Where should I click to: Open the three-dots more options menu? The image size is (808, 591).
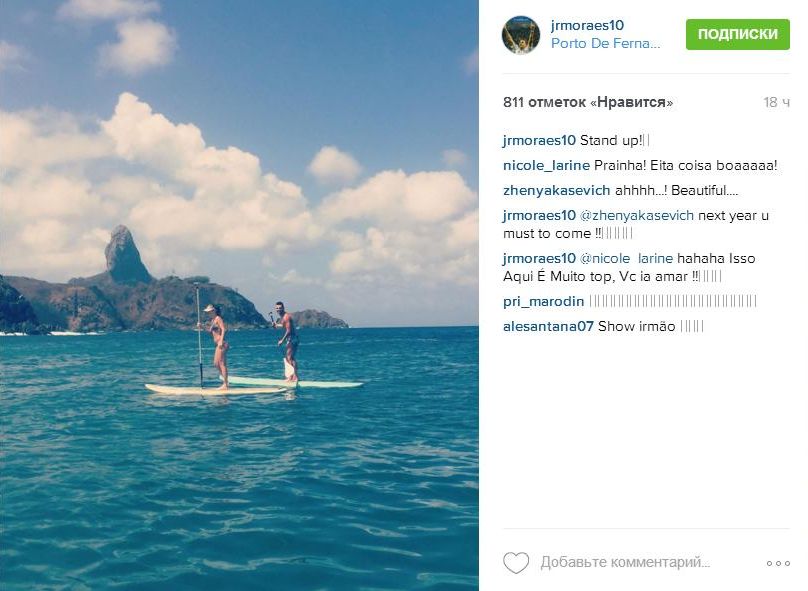[778, 563]
